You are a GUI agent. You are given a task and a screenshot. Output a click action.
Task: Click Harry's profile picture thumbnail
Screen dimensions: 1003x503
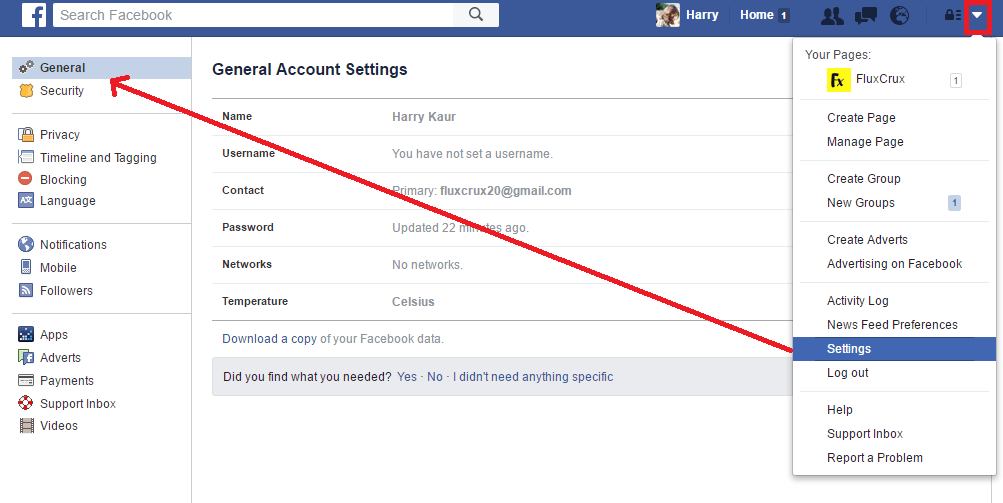[x=667, y=15]
